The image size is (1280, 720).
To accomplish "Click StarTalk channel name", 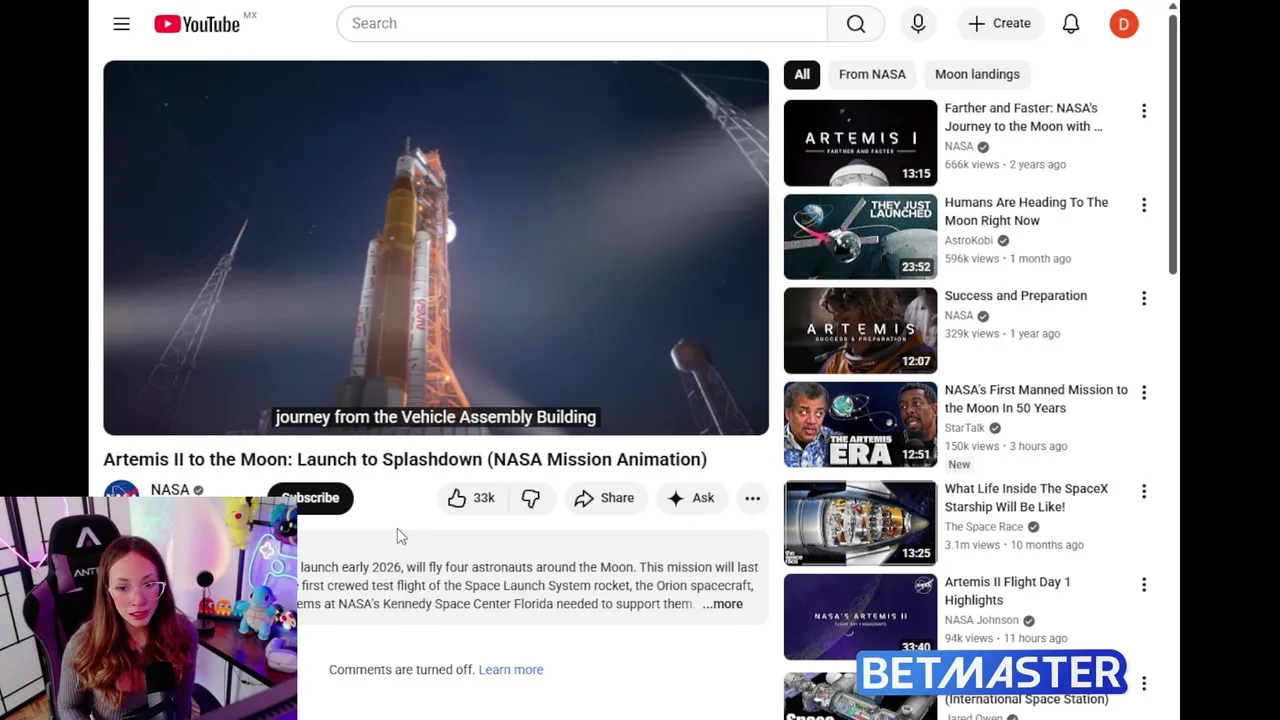I will pos(965,428).
